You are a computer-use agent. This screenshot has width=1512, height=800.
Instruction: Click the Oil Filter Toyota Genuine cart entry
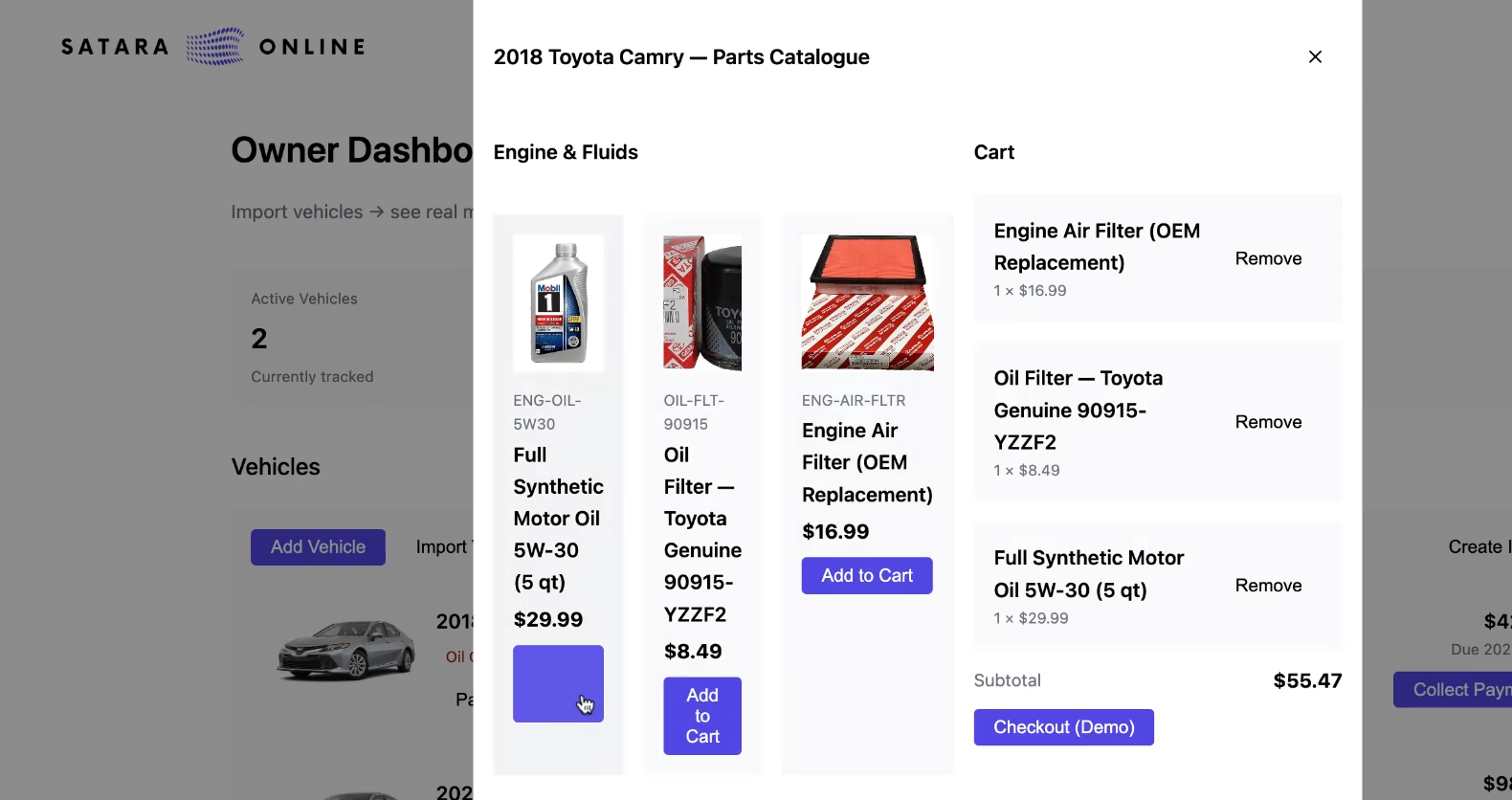[1158, 422]
